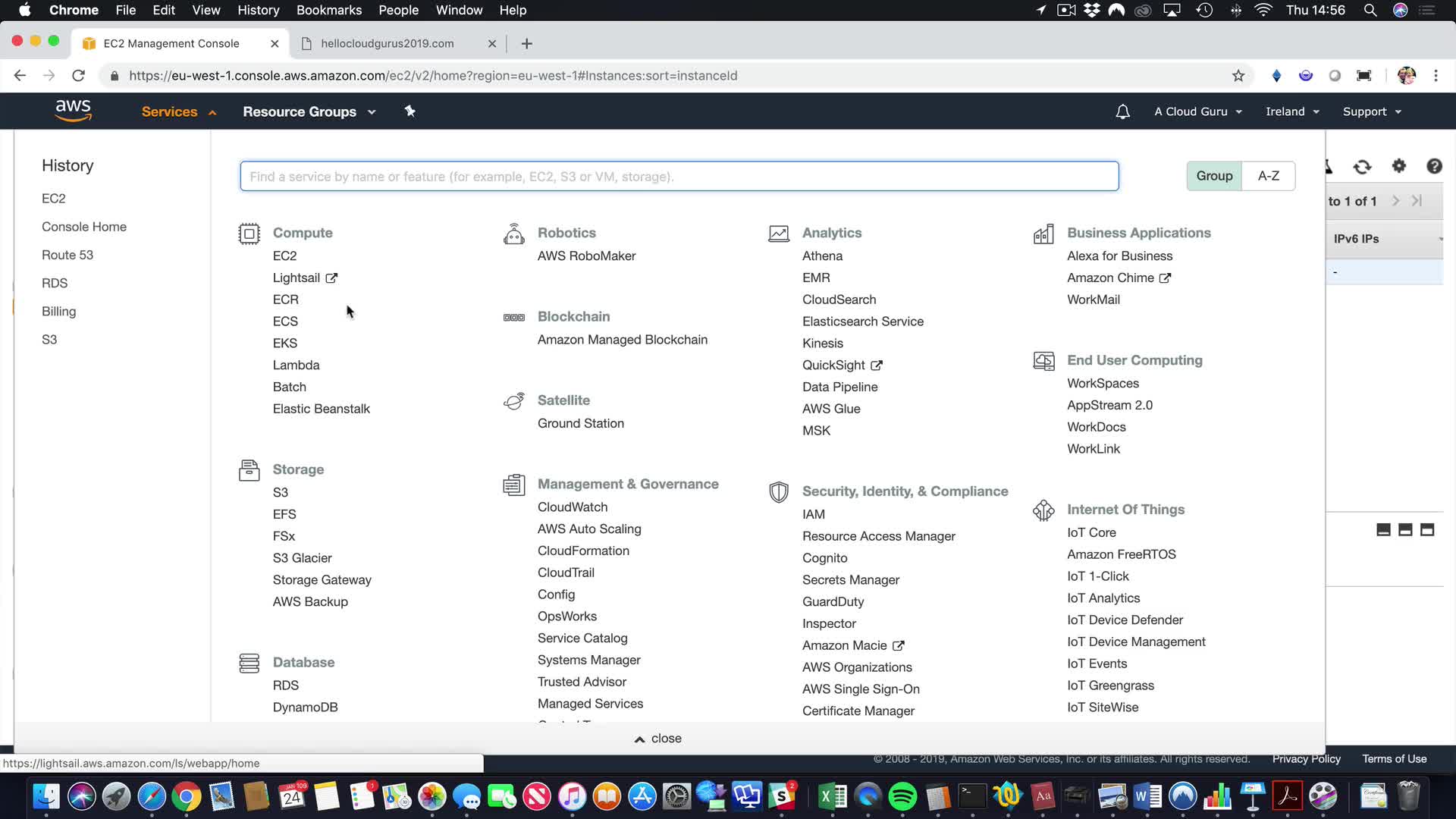This screenshot has height=819, width=1456.
Task: Expand the Resource Groups dropdown
Action: [x=309, y=111]
